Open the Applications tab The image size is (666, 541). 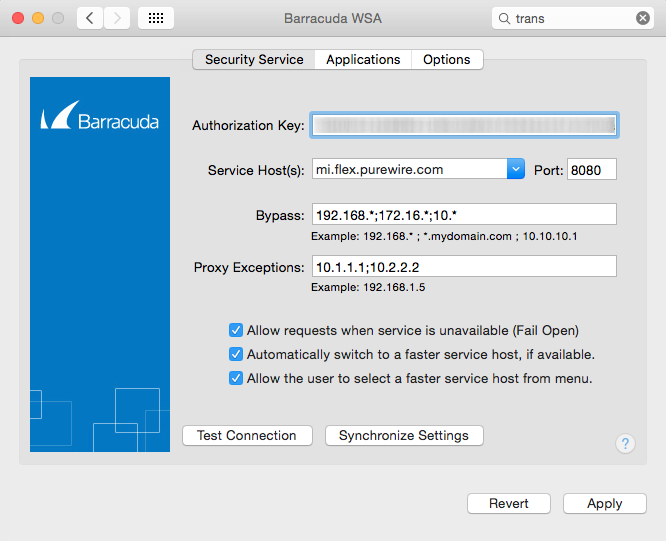pos(363,59)
